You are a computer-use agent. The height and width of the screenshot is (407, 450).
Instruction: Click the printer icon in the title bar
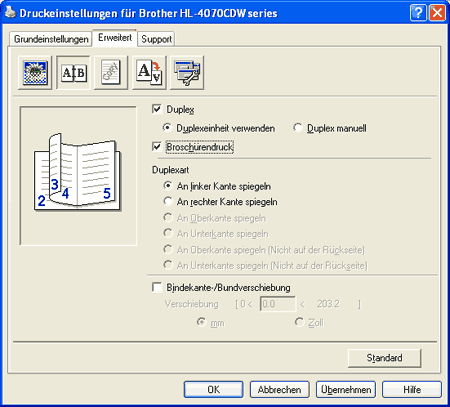tap(10, 13)
